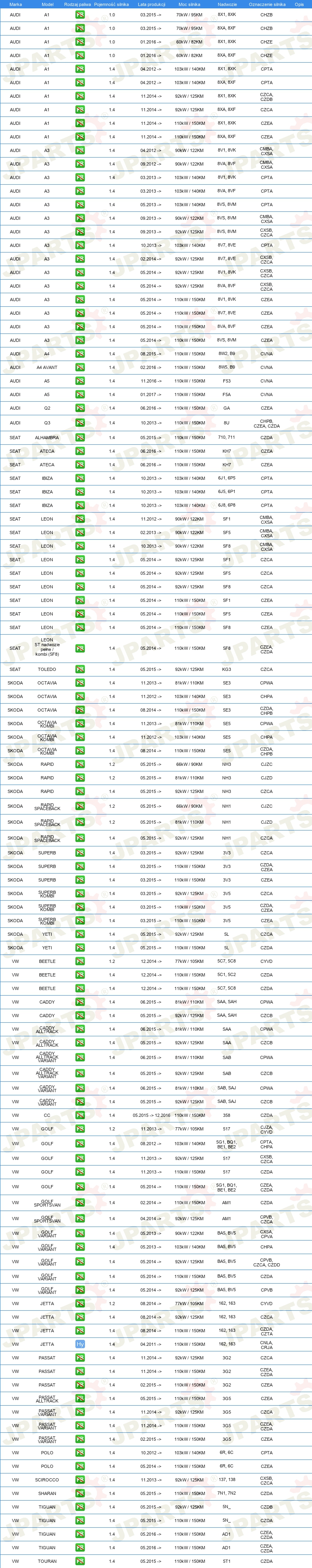
Task: Click the '710, 711' body code cell
Action: click(227, 437)
